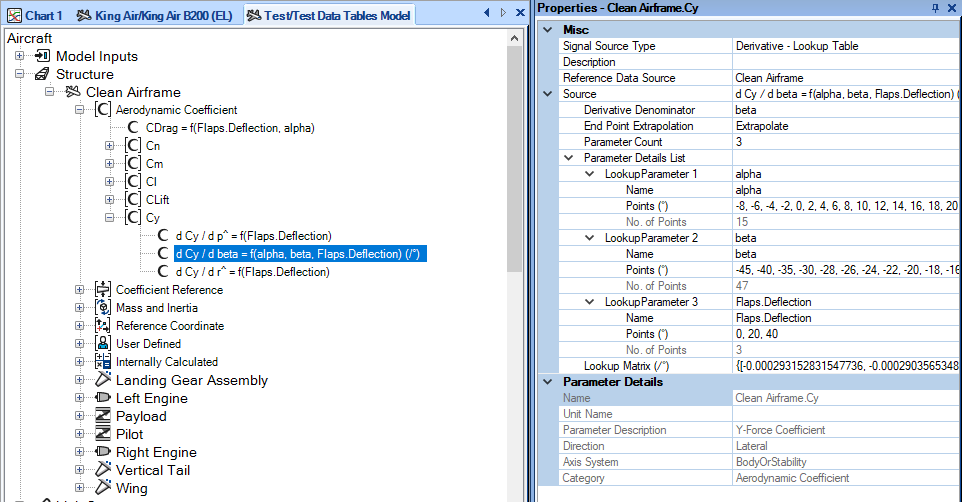Click the User Defined icon
The image size is (962, 502).
pos(103,343)
